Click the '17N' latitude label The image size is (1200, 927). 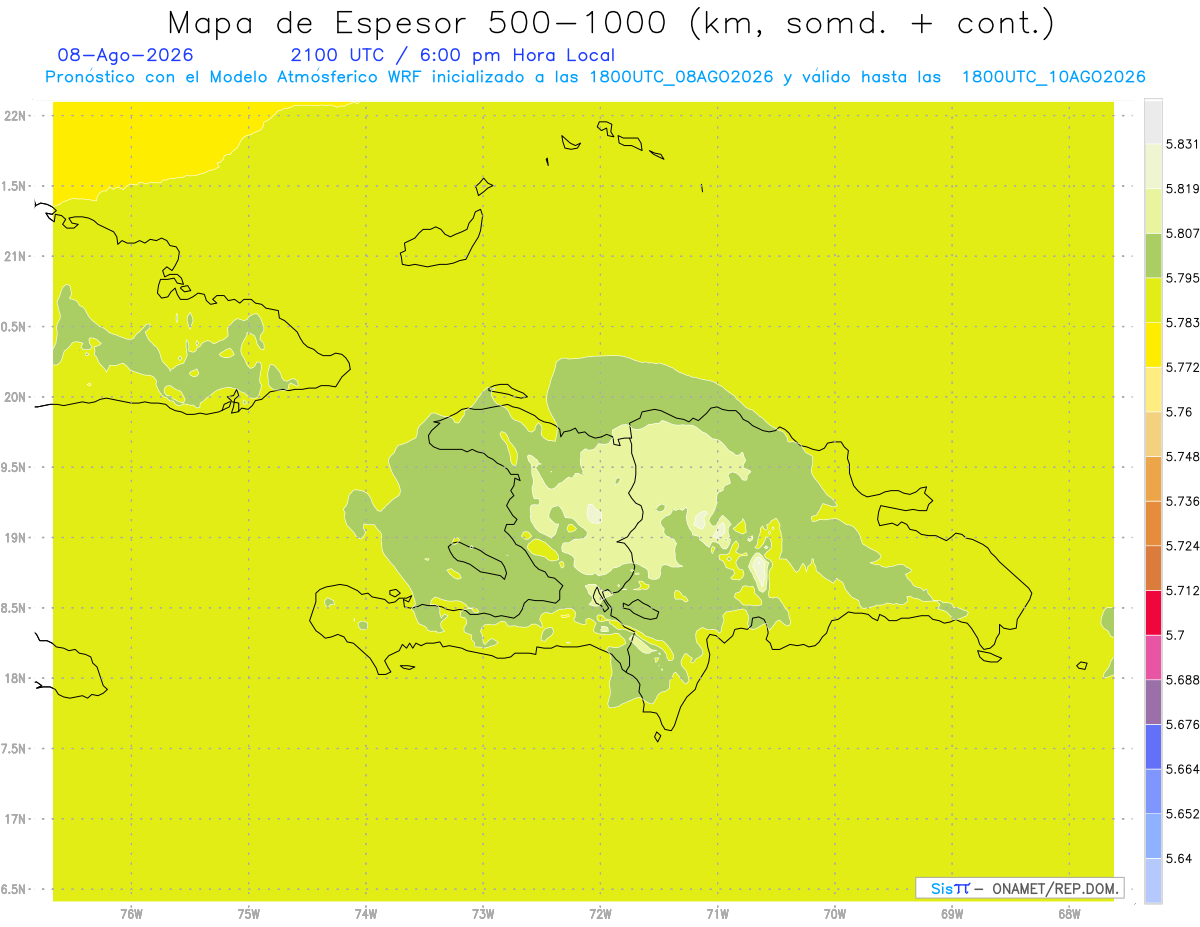point(15,819)
